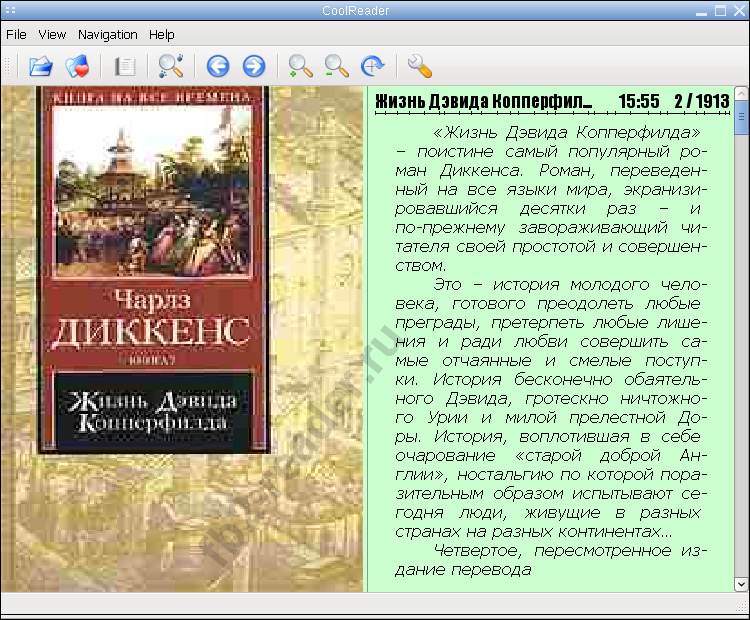Click the header title 'Жизнь Дэвида Копперфил…'
This screenshot has height=620, width=750.
(484, 101)
